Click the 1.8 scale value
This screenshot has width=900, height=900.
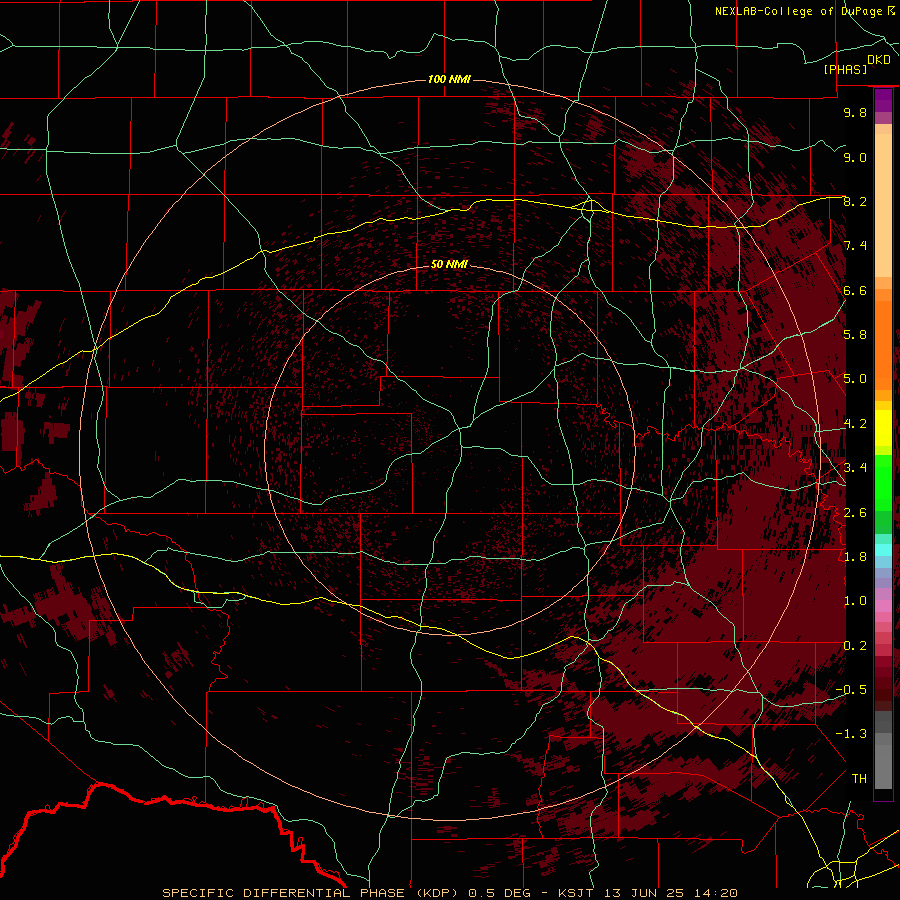click(x=855, y=557)
